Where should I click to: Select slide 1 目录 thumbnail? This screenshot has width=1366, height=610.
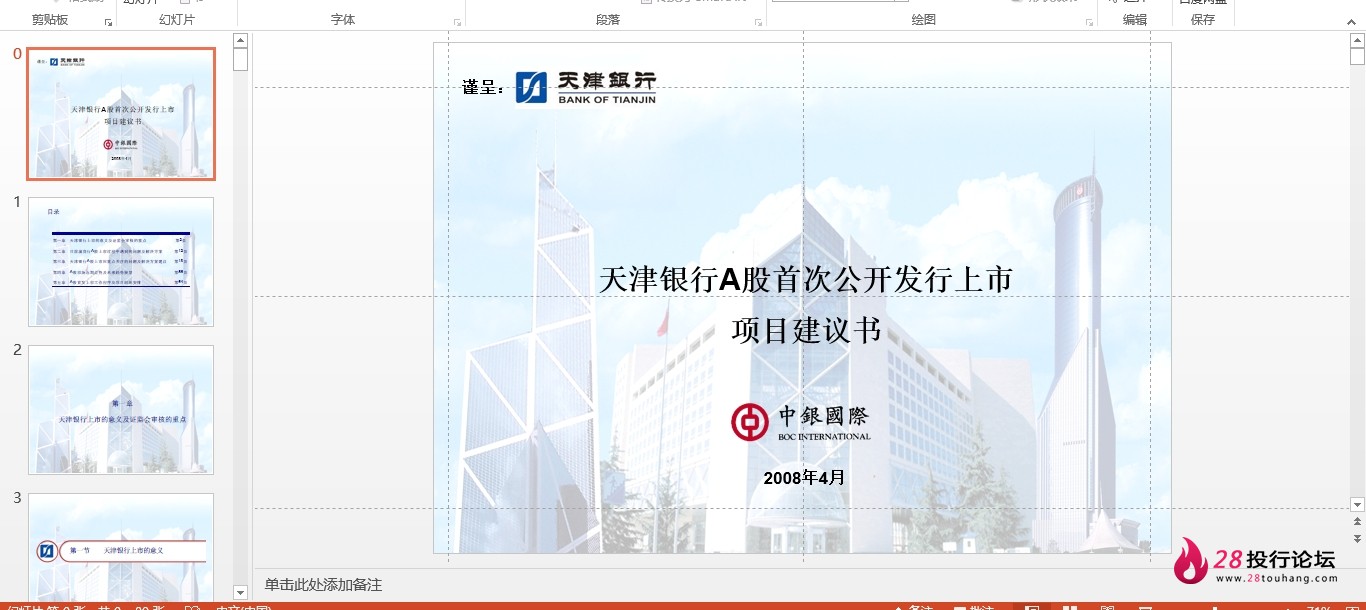(x=121, y=262)
